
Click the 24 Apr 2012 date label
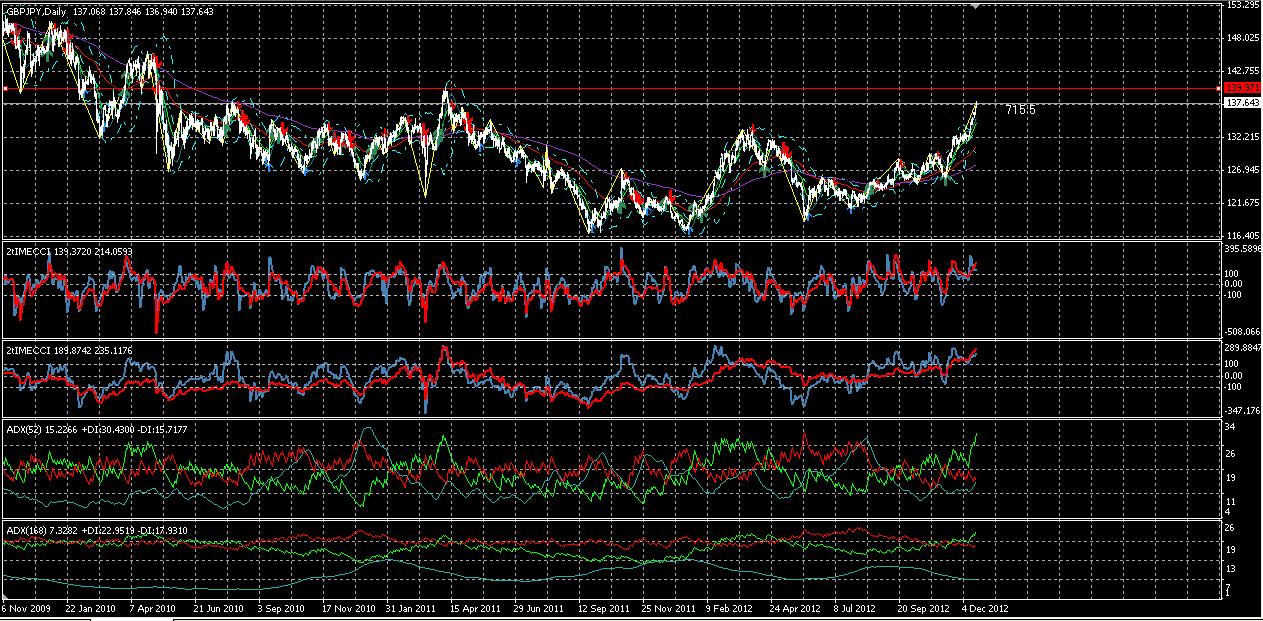pos(794,607)
